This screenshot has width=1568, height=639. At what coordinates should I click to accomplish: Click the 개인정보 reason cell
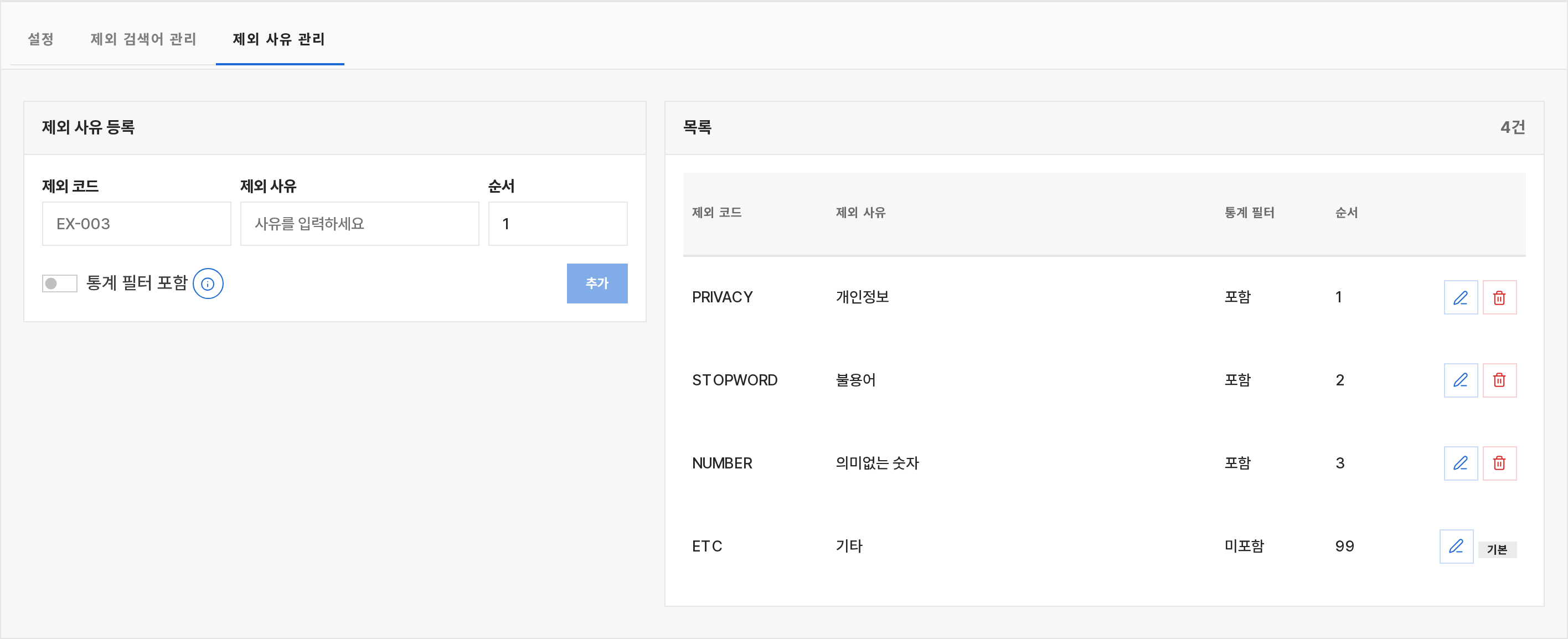click(862, 297)
